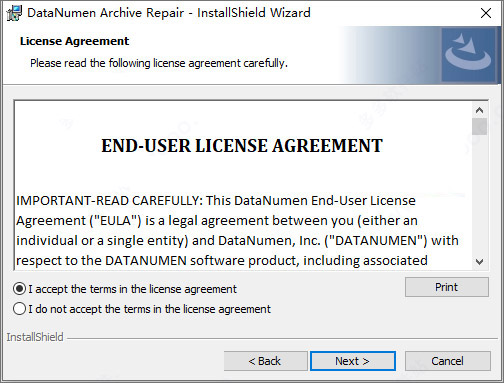The image size is (504, 383).
Task: Click the installer icon in the title bar
Action: [14, 13]
